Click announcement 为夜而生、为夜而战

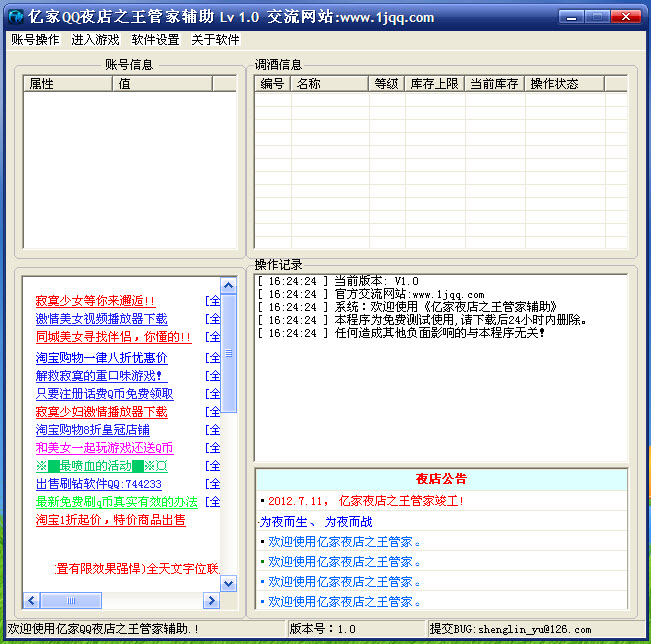point(316,522)
